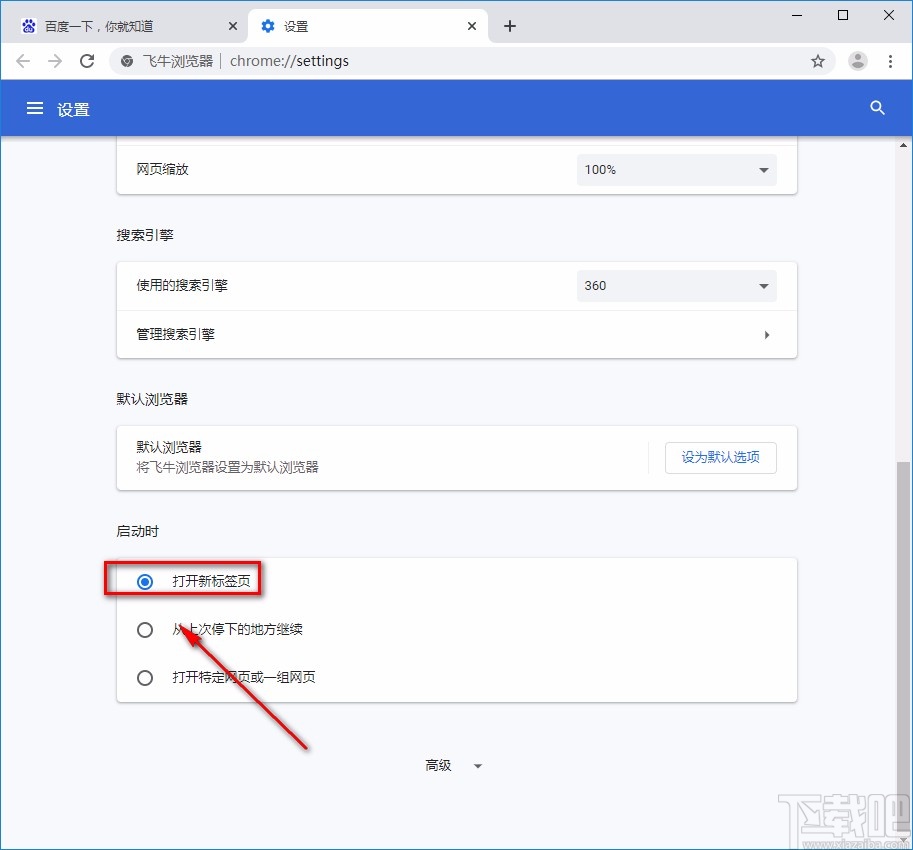Choose 打开特定网页或一组网页 startup option
Screen dimensions: 913x850
coord(145,677)
